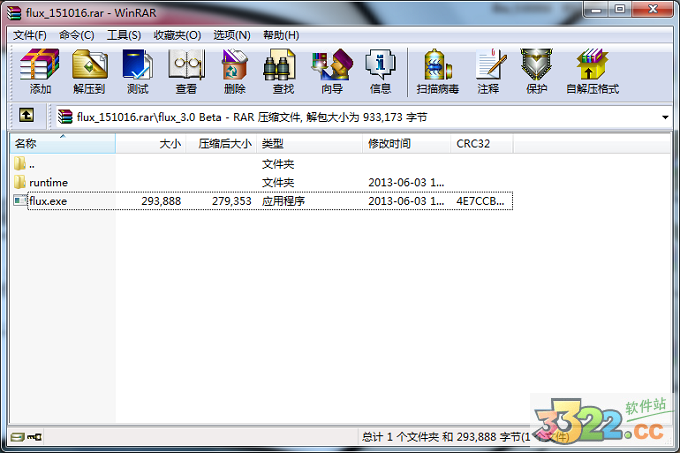Open the 选项(N) menu
The width and height of the screenshot is (680, 453).
(x=232, y=35)
